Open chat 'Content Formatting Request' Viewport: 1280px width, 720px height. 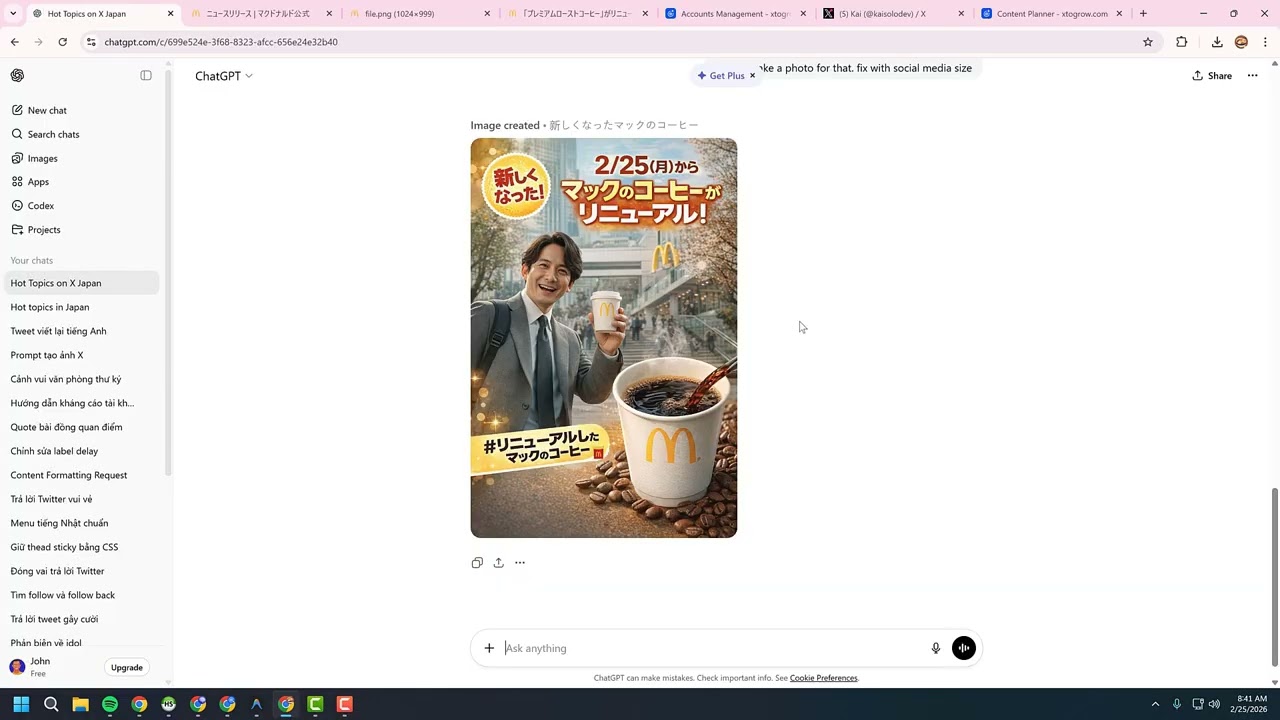[82, 475]
